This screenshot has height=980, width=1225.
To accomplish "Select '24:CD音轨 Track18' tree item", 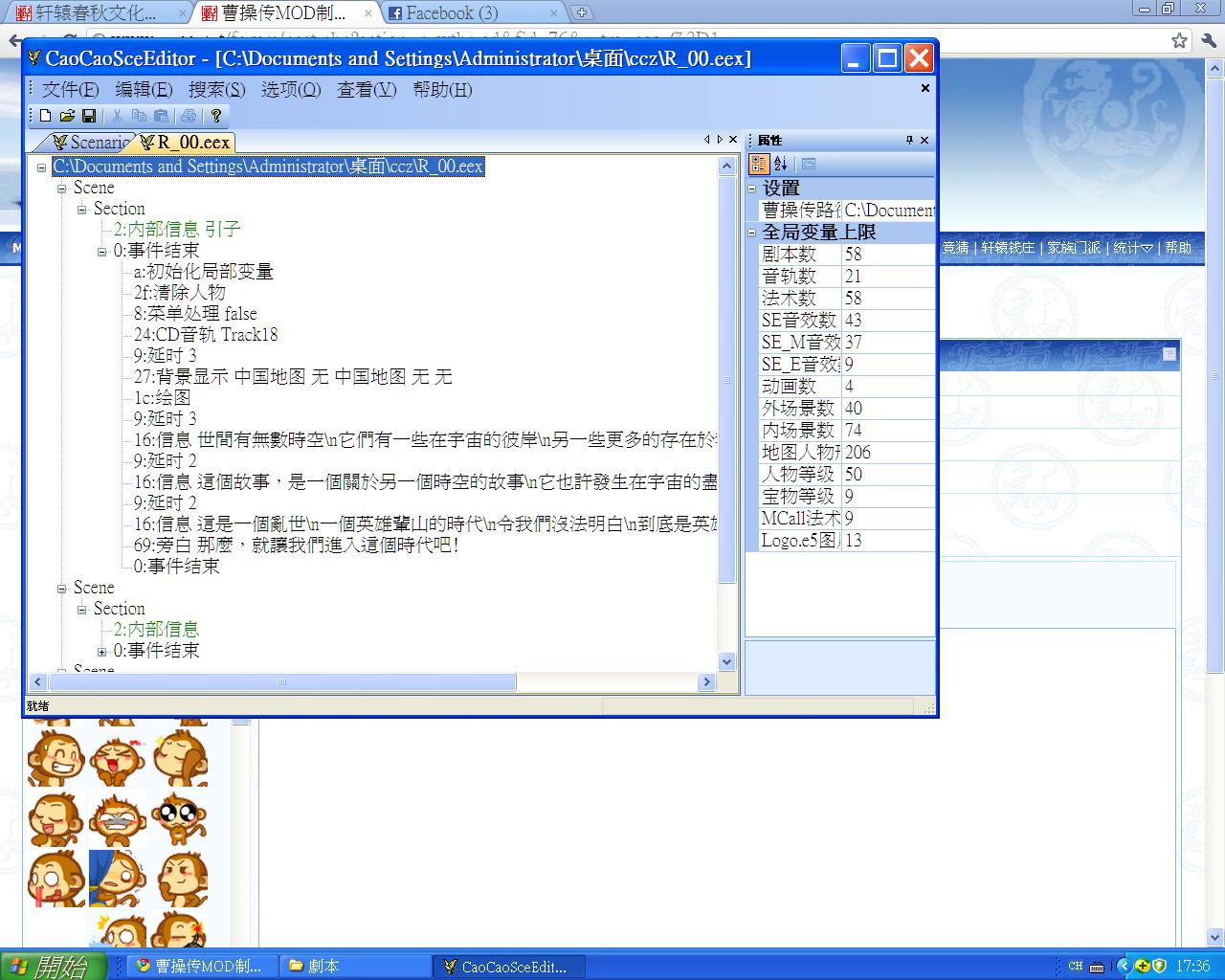I will pyautogui.click(x=206, y=335).
